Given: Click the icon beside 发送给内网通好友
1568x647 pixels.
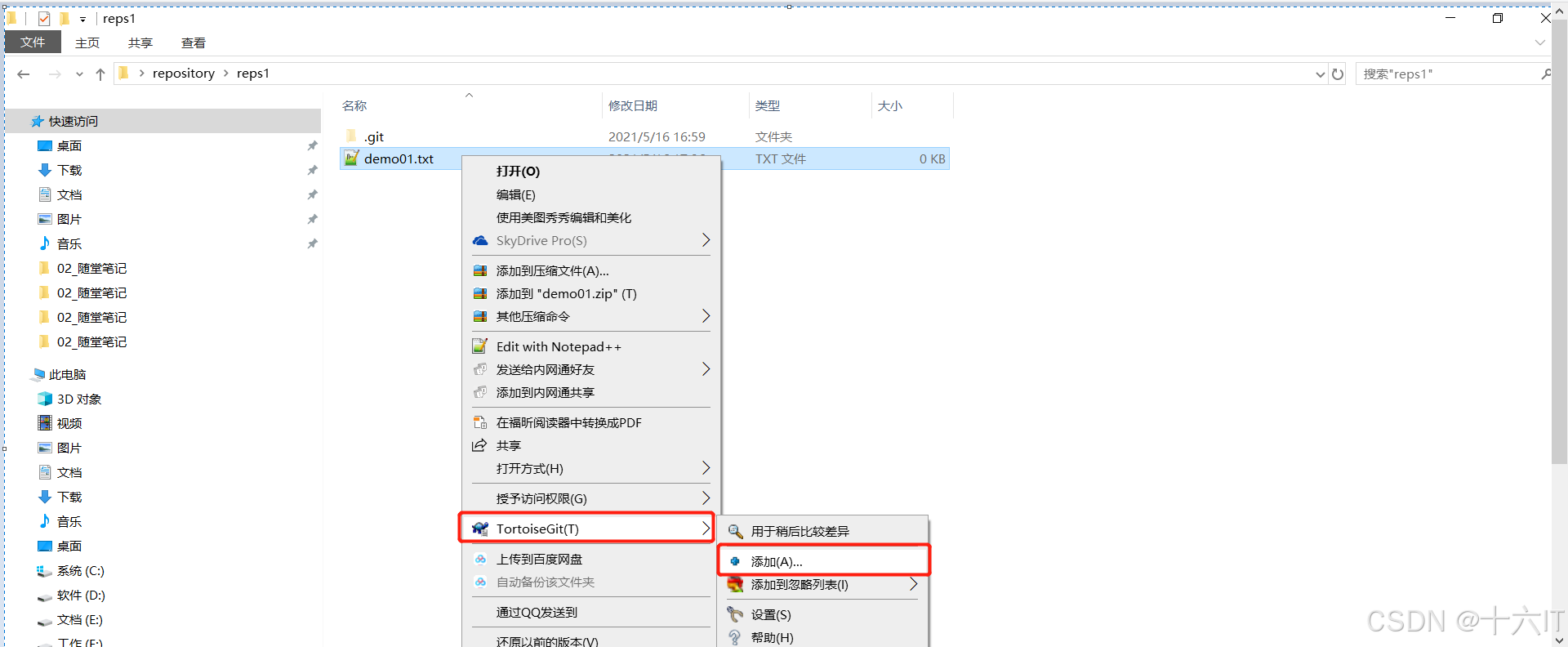Looking at the screenshot, I should click(x=480, y=369).
